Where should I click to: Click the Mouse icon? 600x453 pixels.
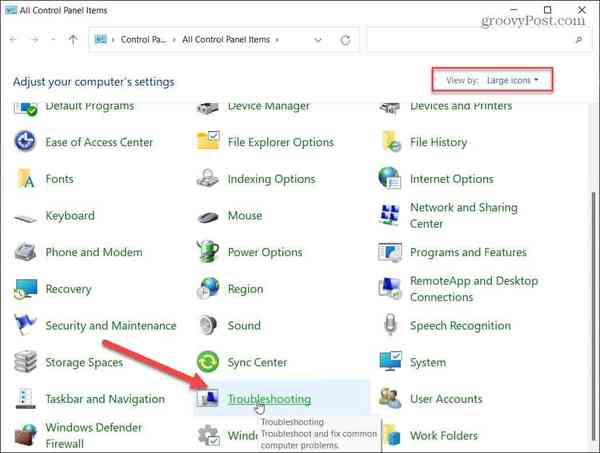point(208,217)
